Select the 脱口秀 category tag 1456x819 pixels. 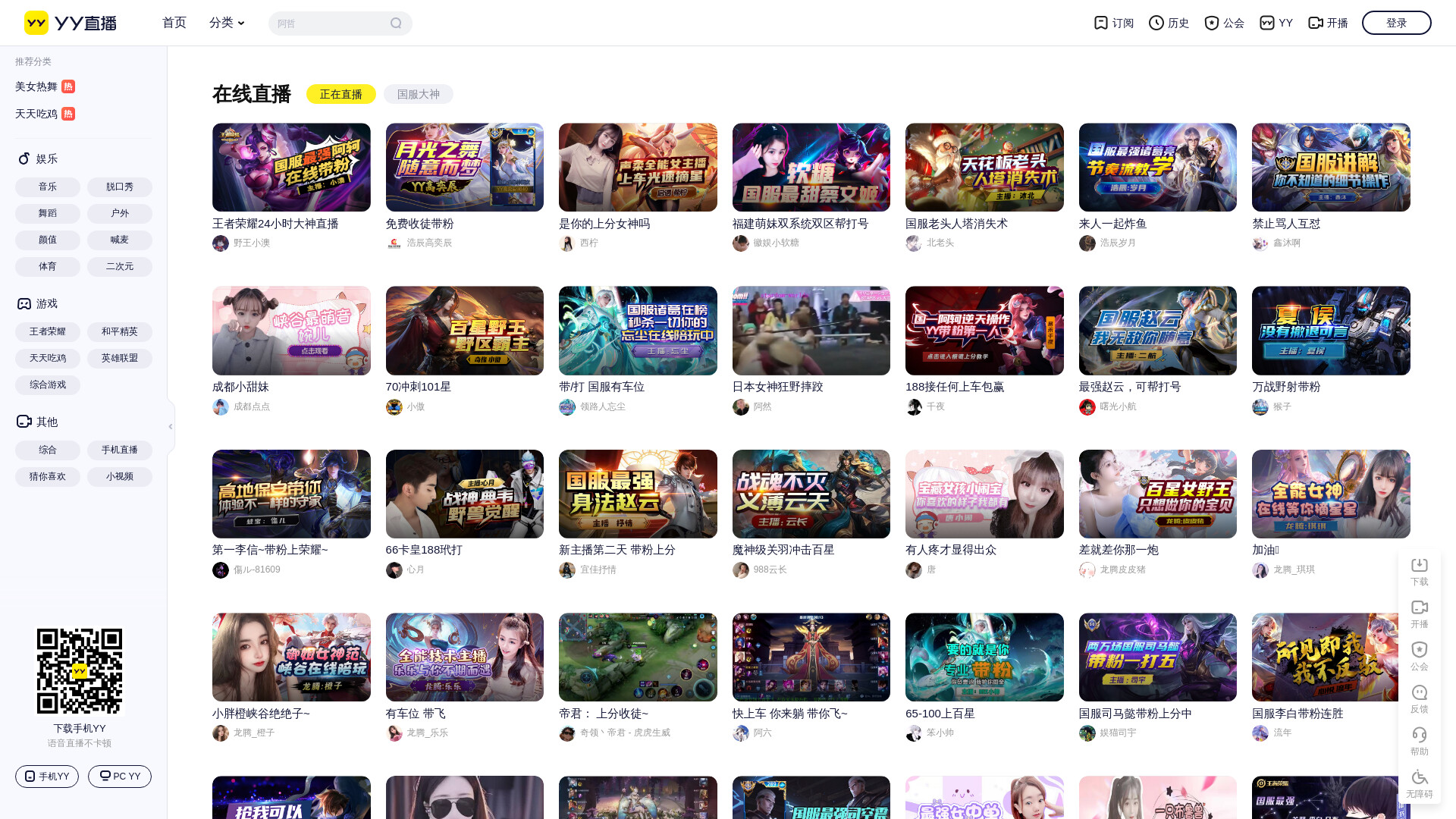point(120,187)
